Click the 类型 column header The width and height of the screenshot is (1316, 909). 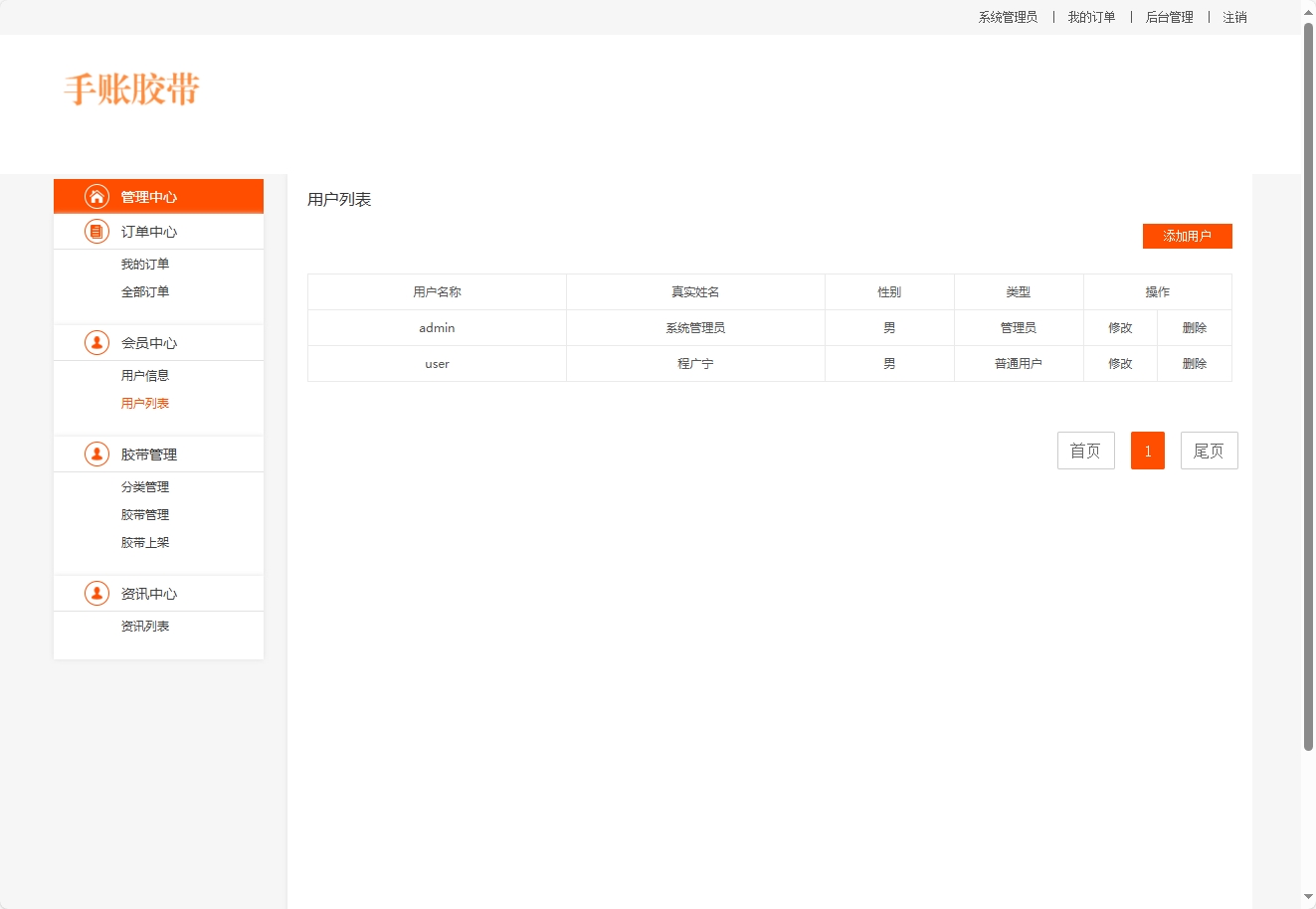(1019, 291)
